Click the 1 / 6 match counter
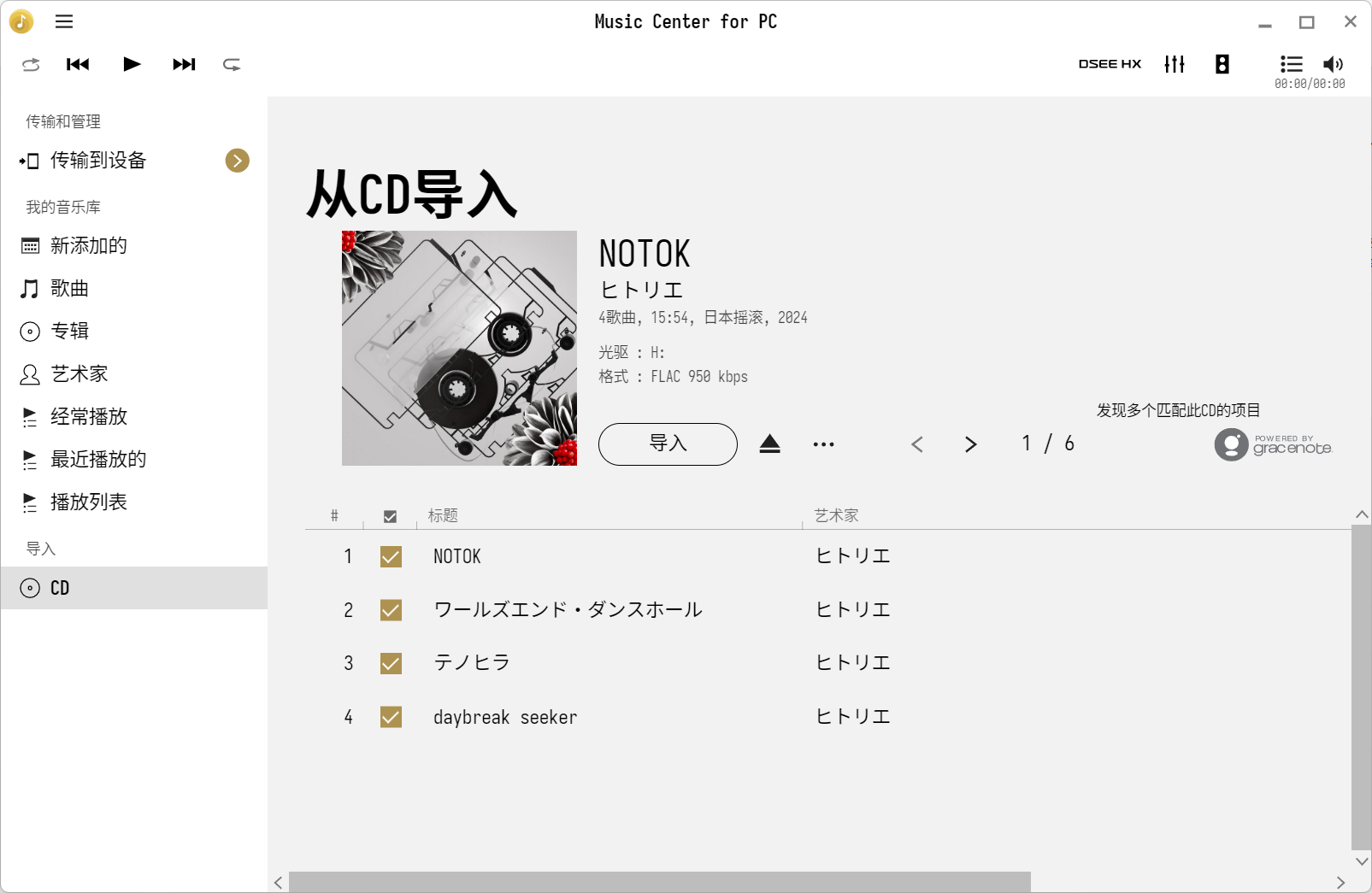Image resolution: width=1372 pixels, height=893 pixels. [1048, 444]
